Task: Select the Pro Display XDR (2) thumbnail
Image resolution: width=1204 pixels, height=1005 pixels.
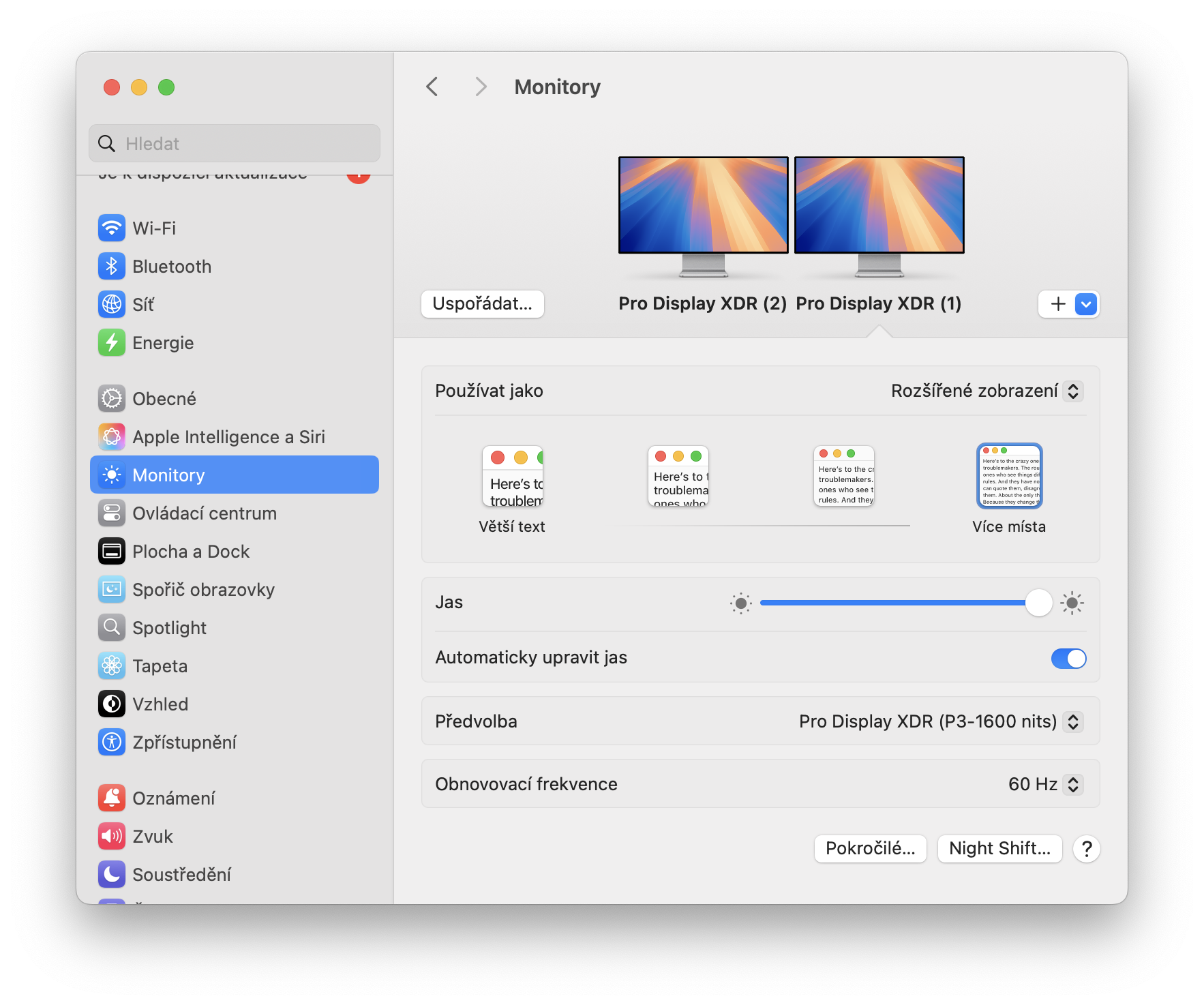Action: (x=703, y=206)
